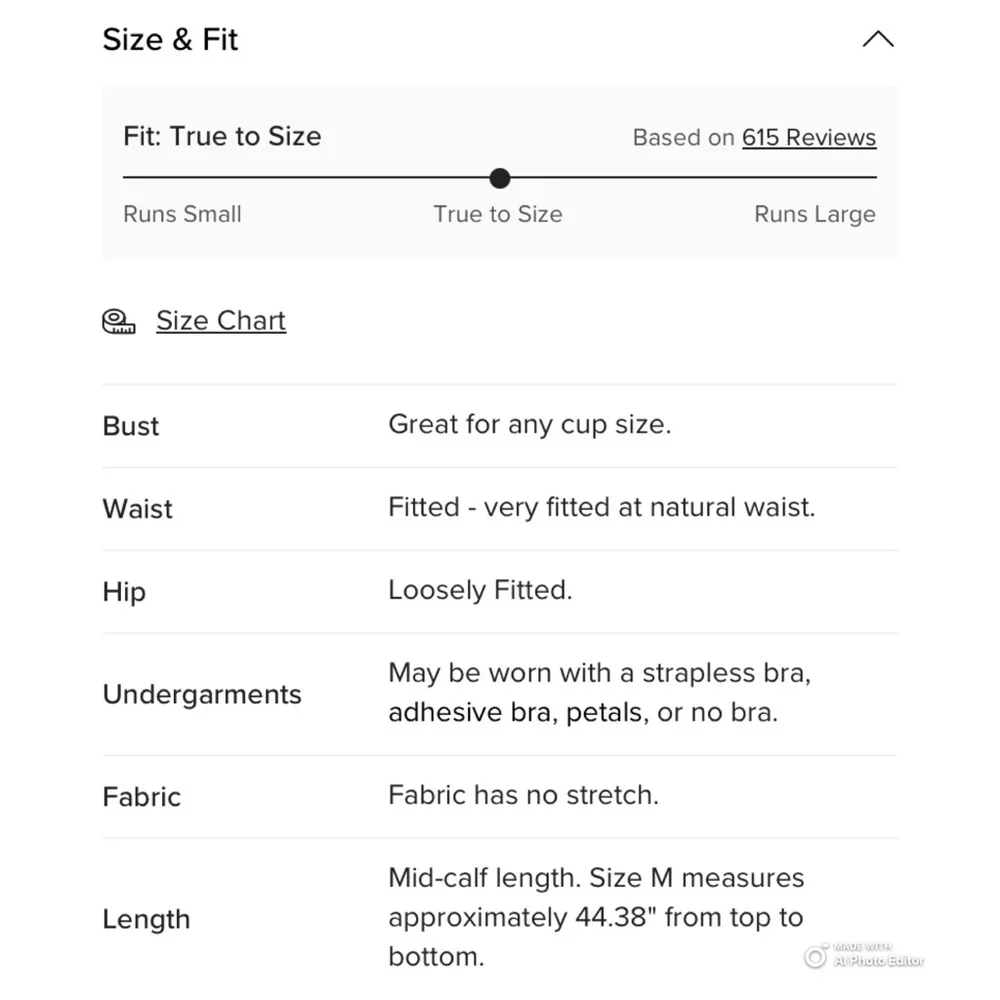
Task: Select the Length row label
Action: [146, 919]
